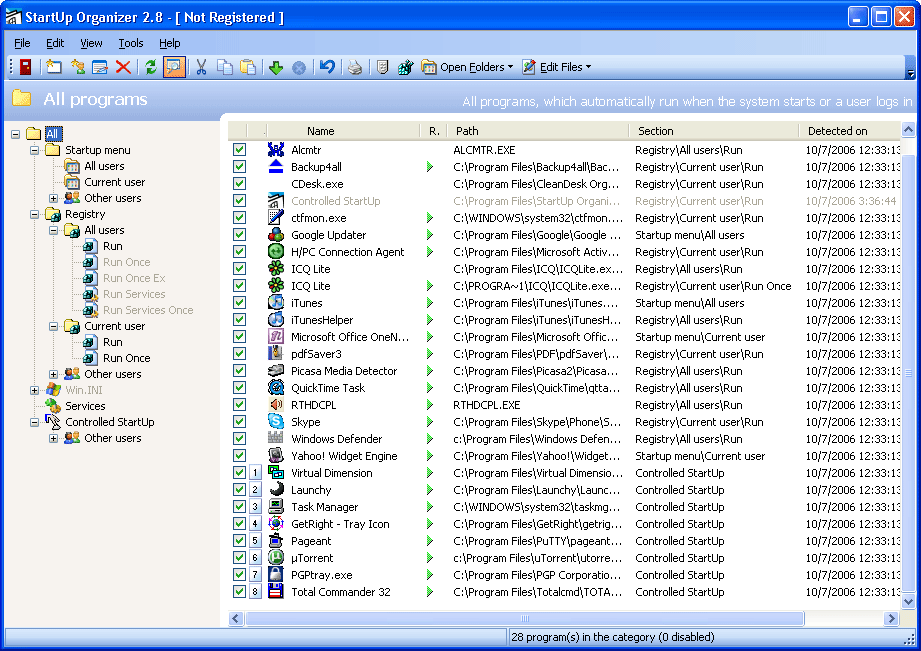Collapse the All root tree node
Screen dimensions: 921x651
(x=15, y=134)
